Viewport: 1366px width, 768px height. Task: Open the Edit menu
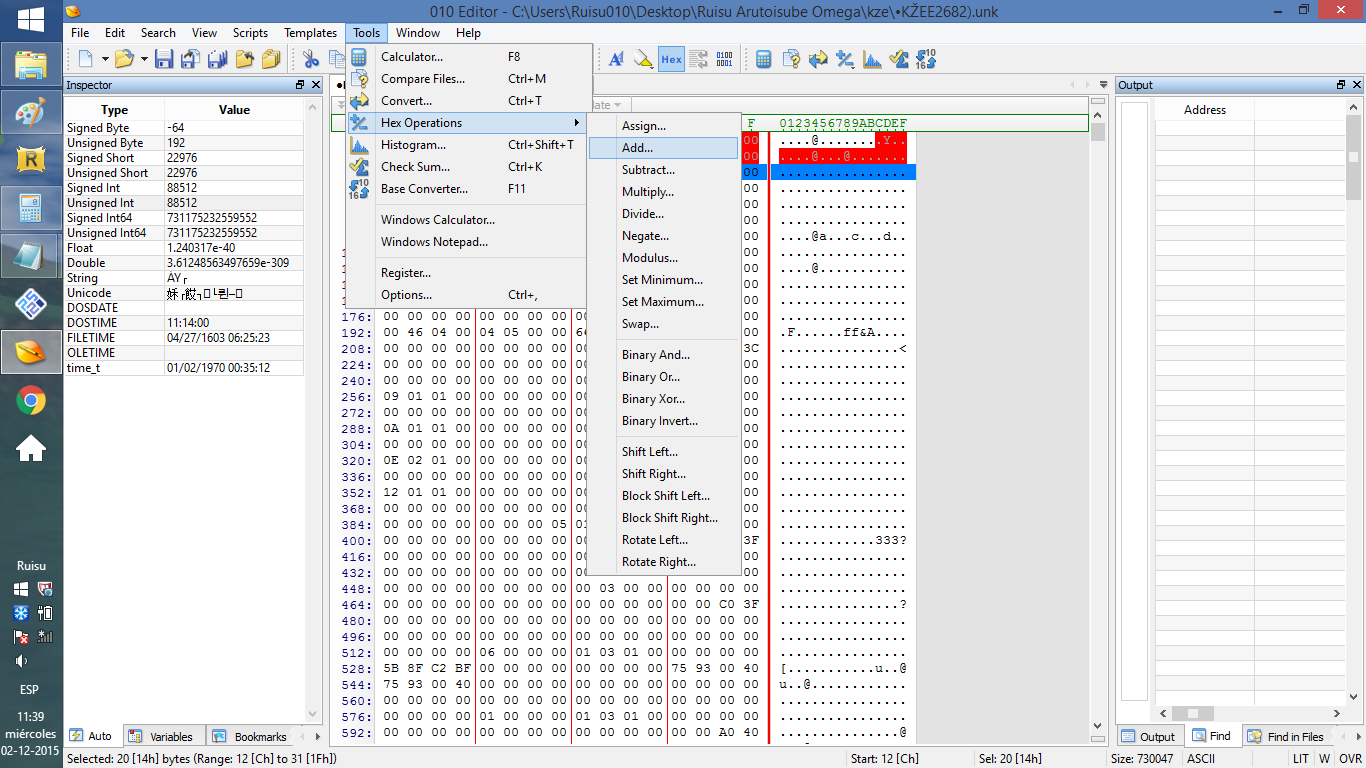pyautogui.click(x=115, y=33)
